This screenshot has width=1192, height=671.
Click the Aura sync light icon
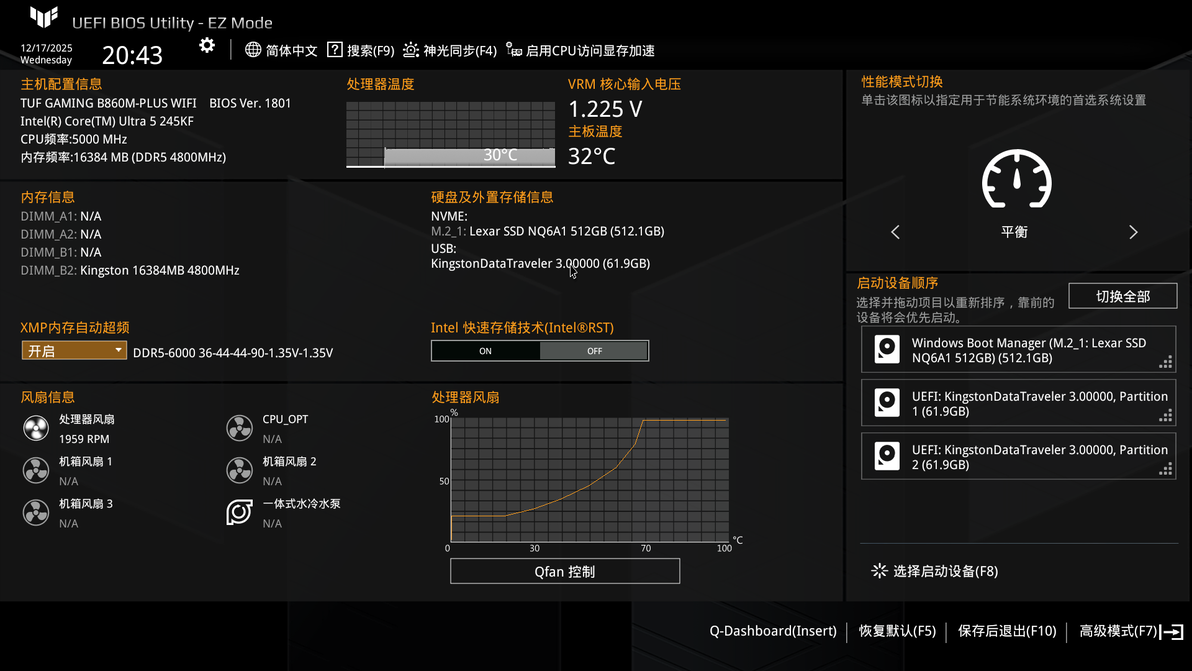coord(411,50)
